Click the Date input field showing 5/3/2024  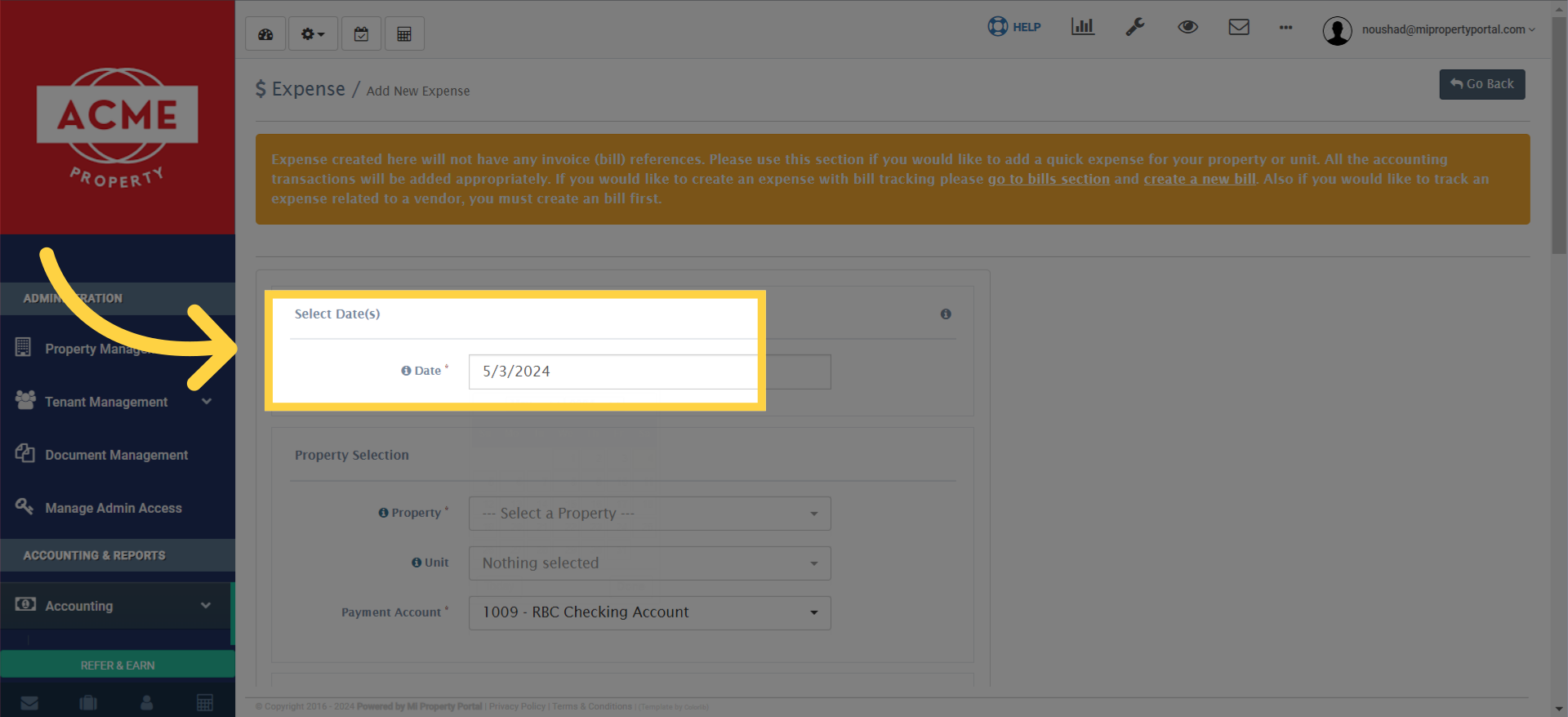point(650,372)
